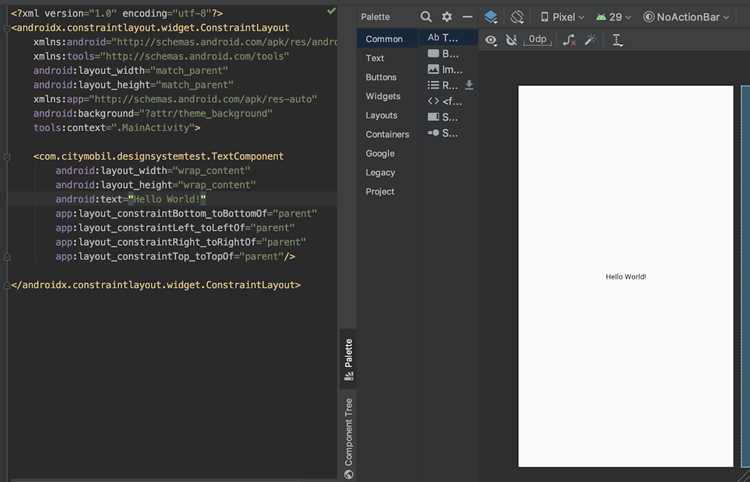Click the TextComponent layout_height wrap_content line
The width and height of the screenshot is (750, 482).
pos(156,185)
